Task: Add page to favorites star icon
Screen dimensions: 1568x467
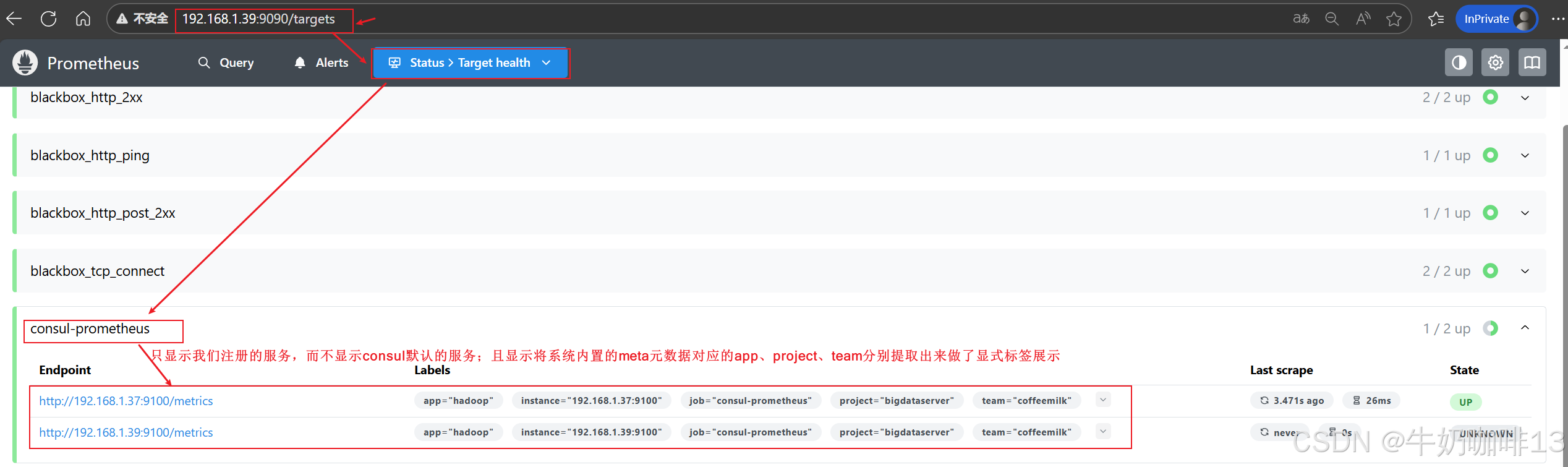Action: [x=1394, y=19]
